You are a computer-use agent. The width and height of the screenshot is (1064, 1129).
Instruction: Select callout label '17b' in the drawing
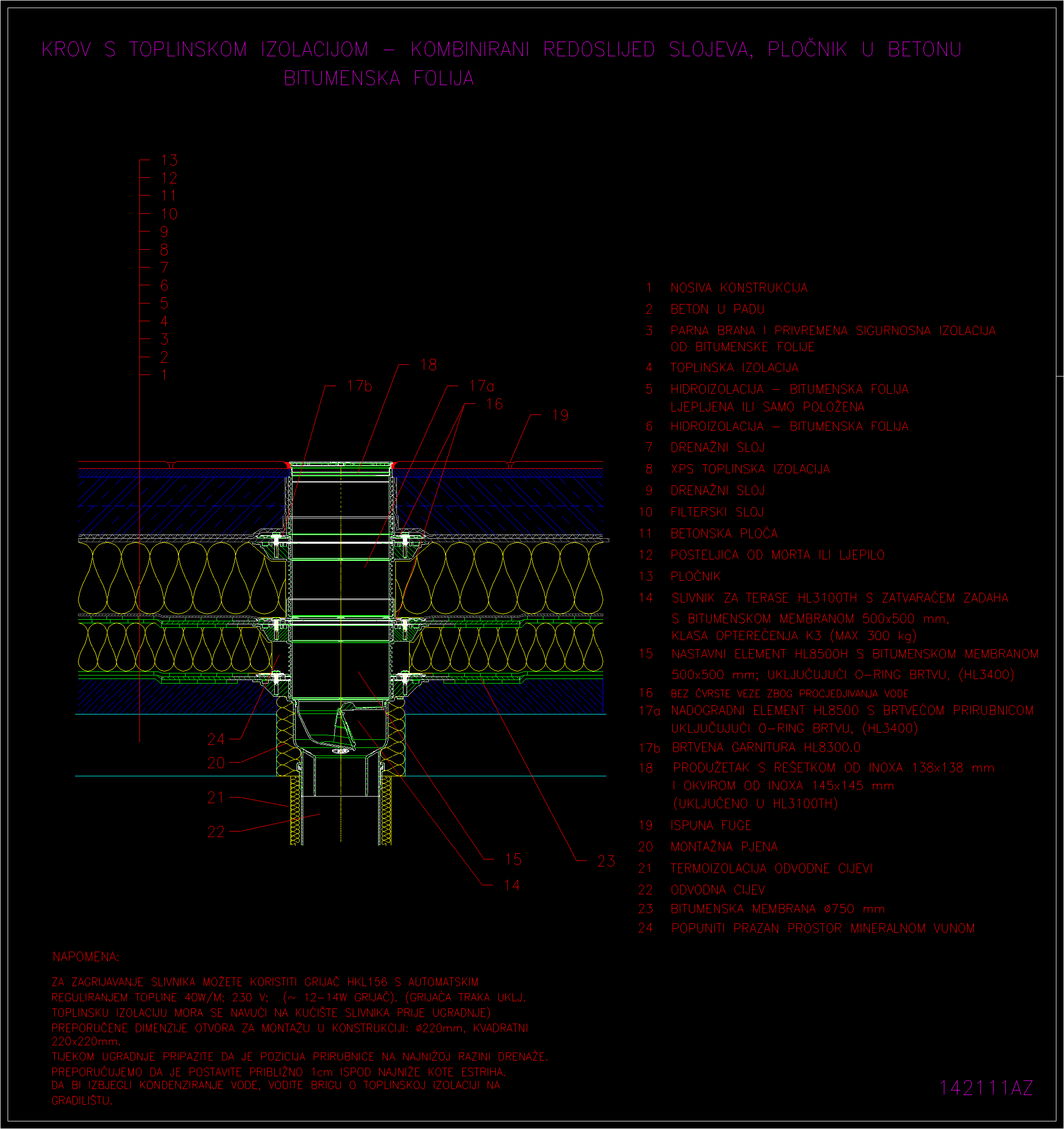point(359,386)
